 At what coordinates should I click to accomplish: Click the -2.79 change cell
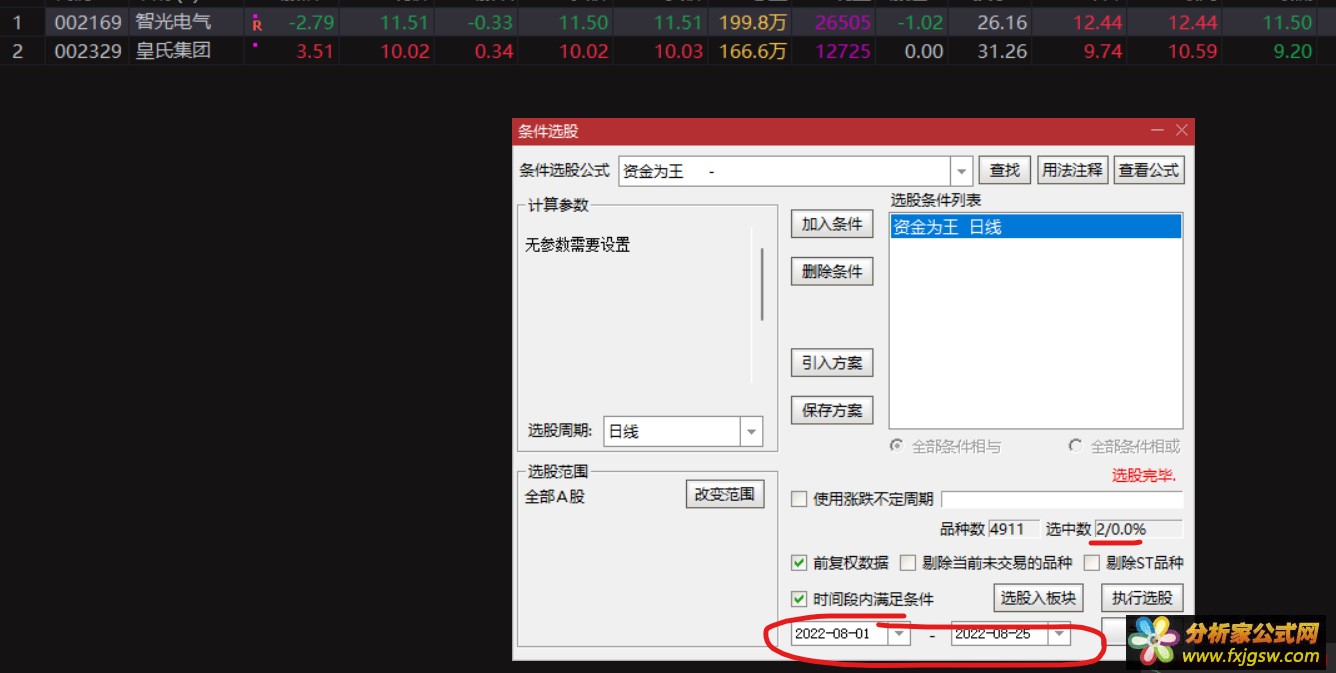click(x=309, y=22)
